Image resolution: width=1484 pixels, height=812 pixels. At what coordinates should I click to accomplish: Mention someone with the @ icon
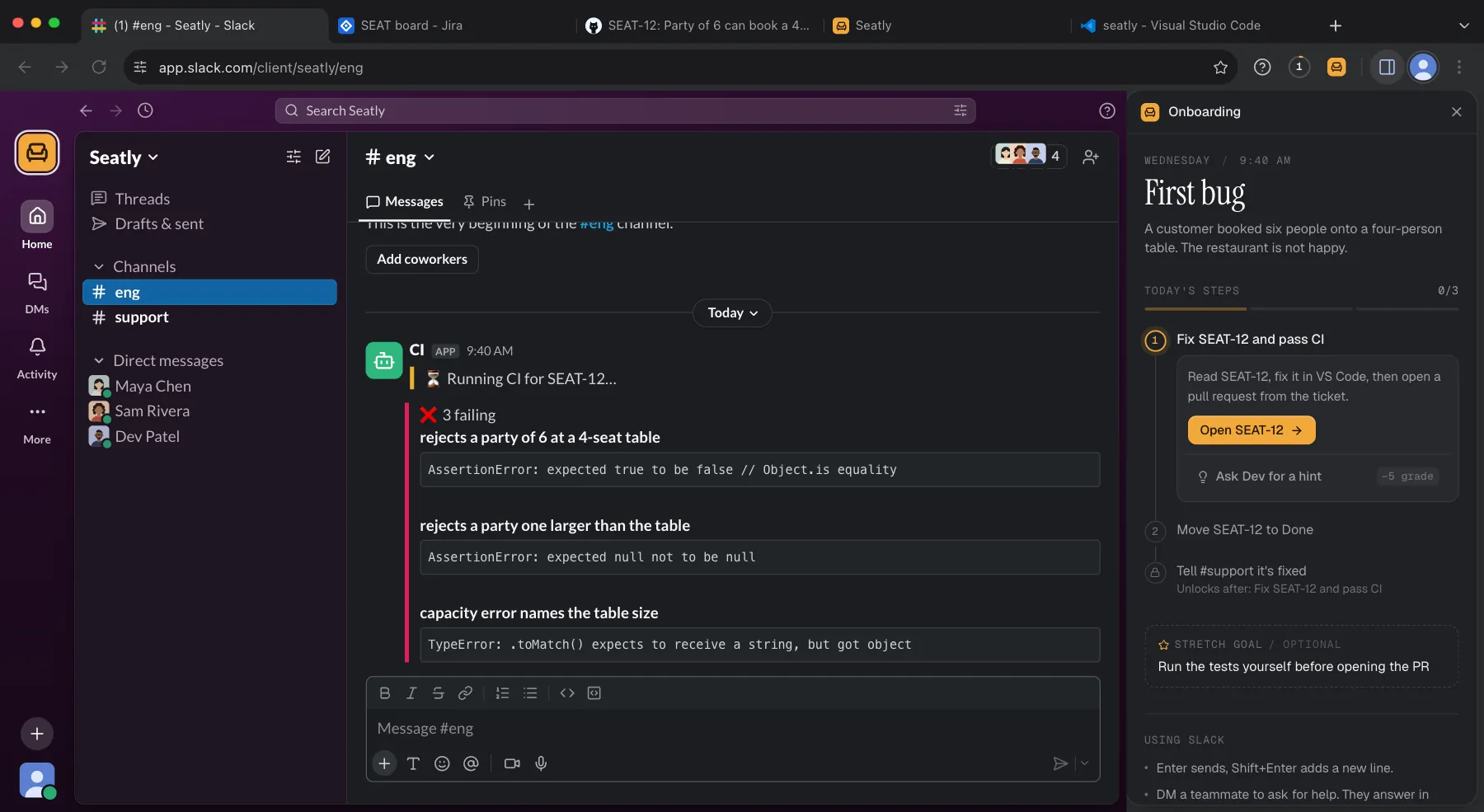[x=471, y=763]
